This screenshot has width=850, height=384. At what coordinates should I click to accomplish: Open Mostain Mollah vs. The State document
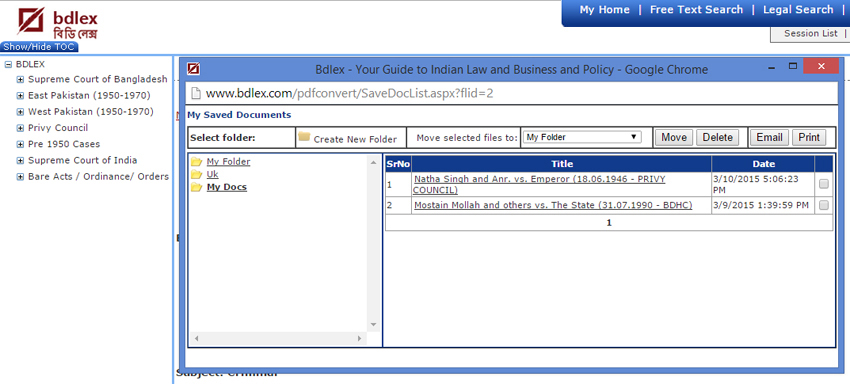click(x=553, y=205)
